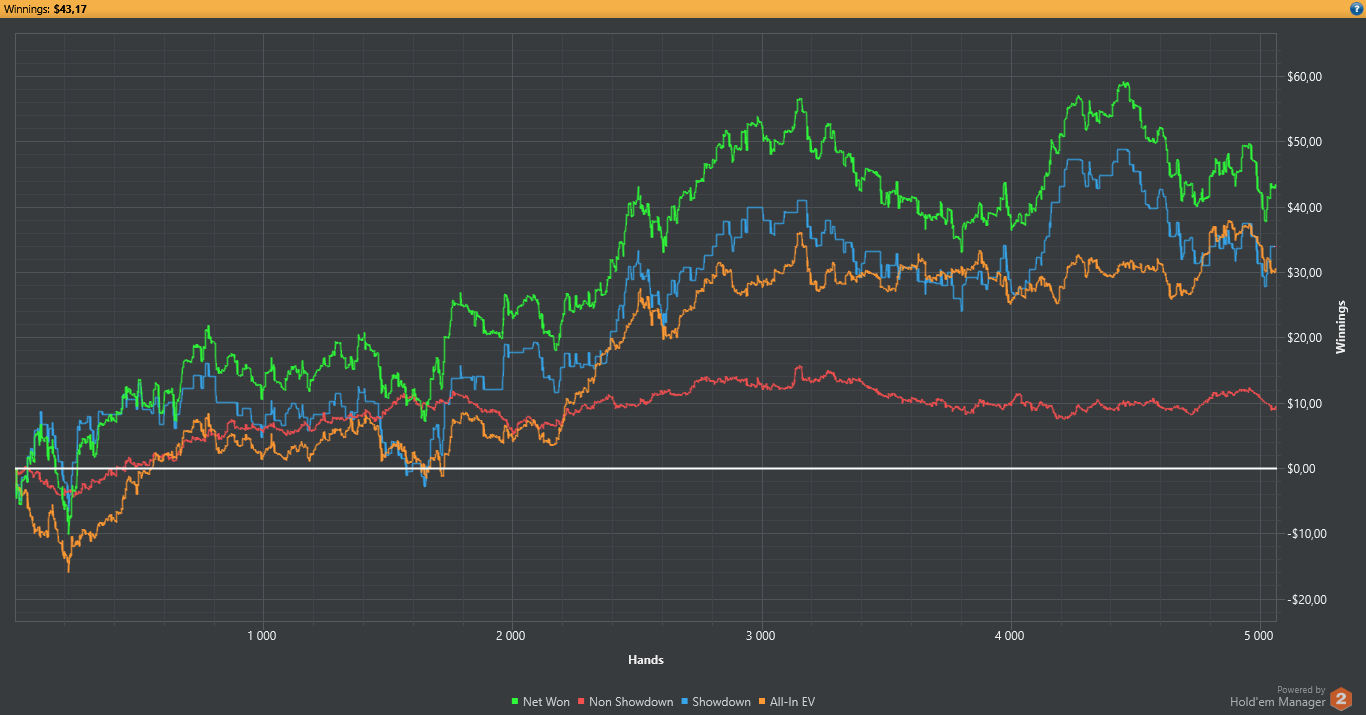Select the $10,00 y-axis label

click(x=1305, y=404)
